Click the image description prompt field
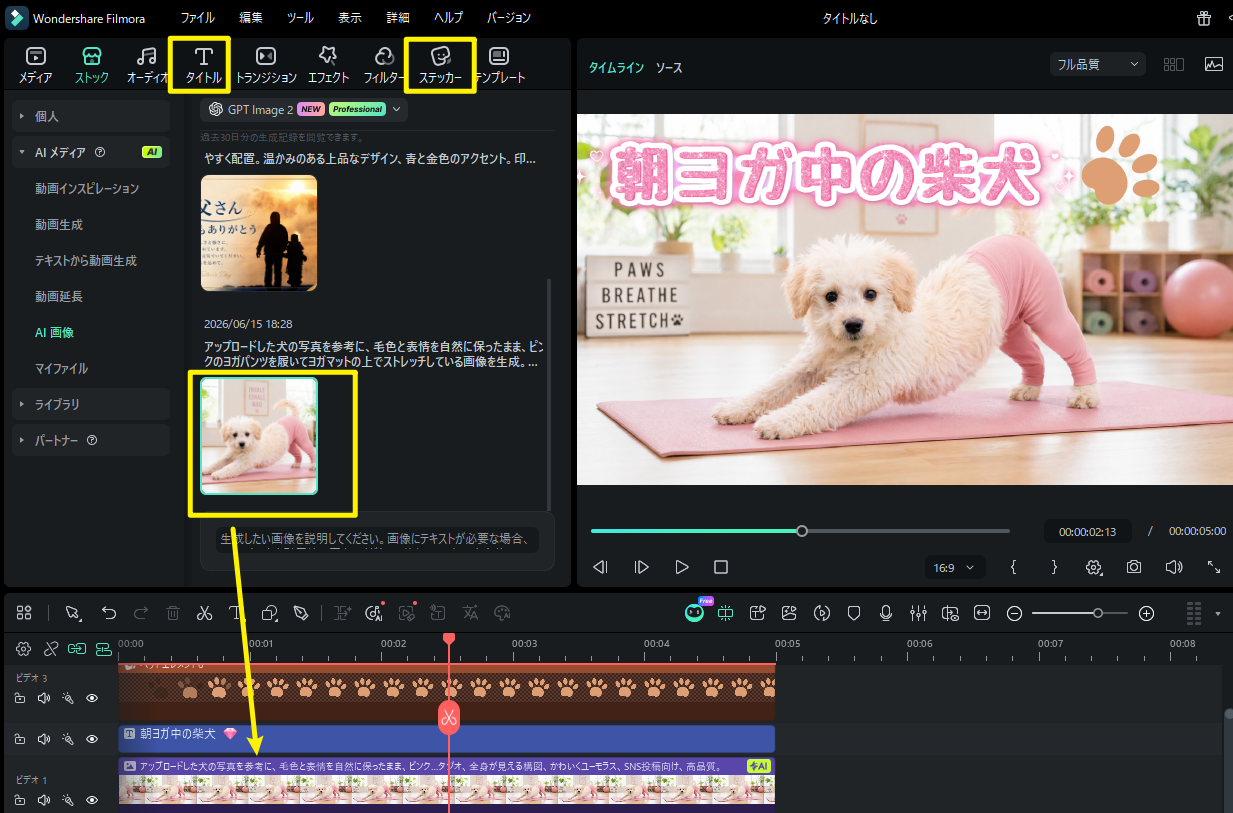Image resolution: width=1233 pixels, height=813 pixels. point(378,540)
